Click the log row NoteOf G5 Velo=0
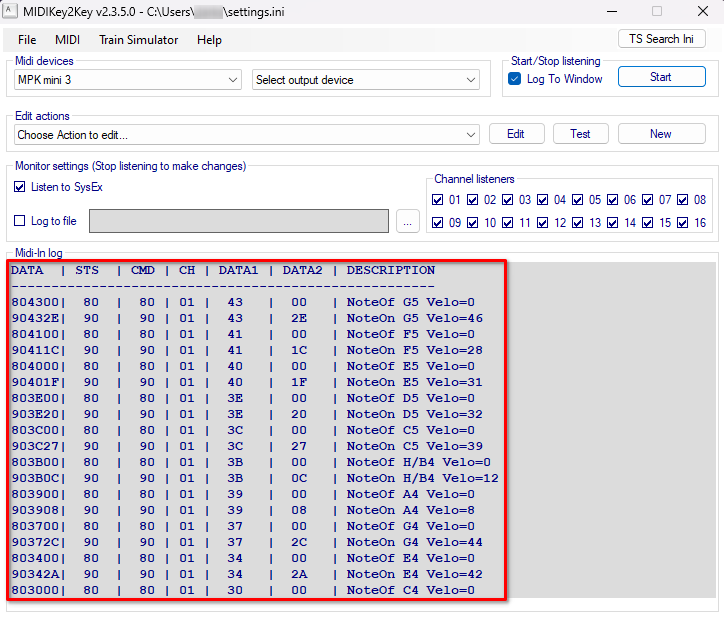This screenshot has width=724, height=625. (x=243, y=302)
